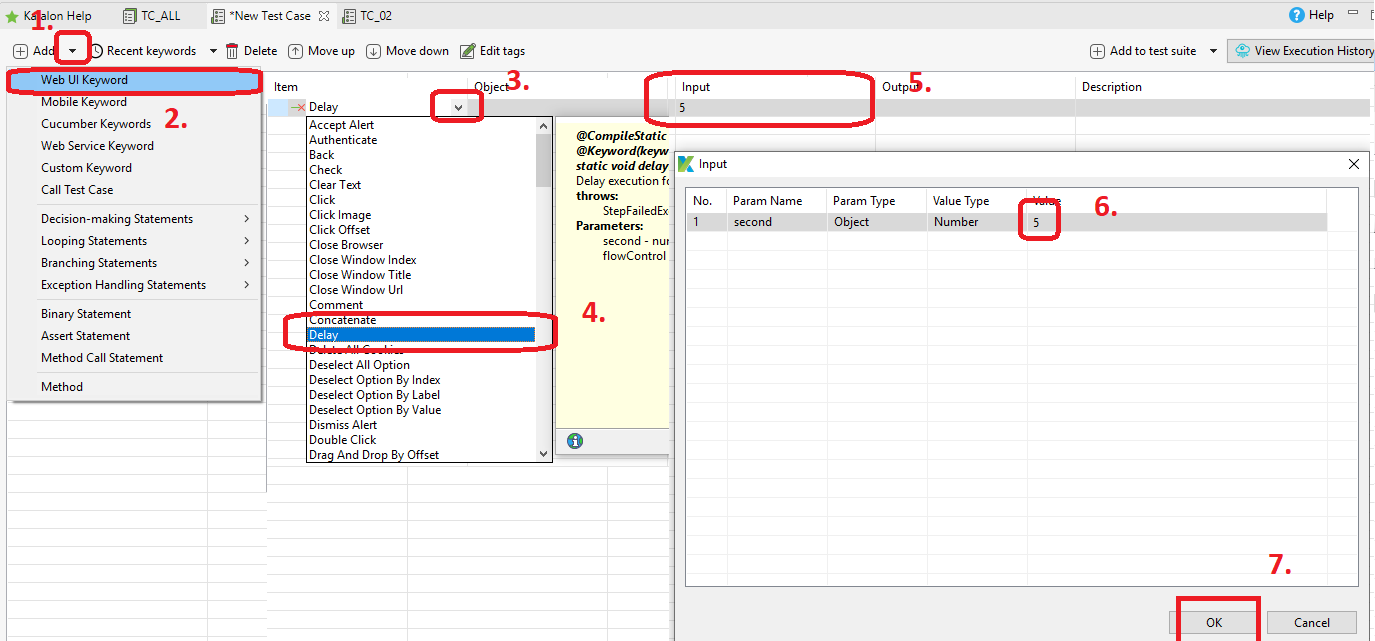1375x641 pixels.
Task: Click the keyword list scroll-down arrow
Action: pyautogui.click(x=544, y=454)
